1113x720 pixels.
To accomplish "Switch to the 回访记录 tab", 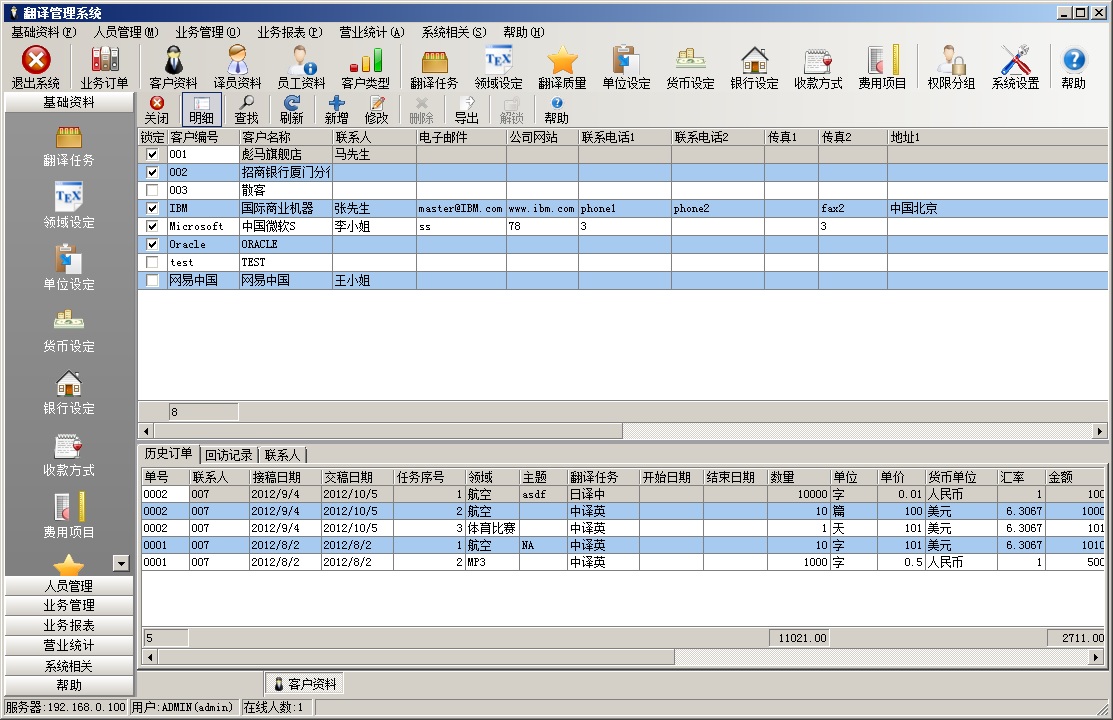I will click(x=228, y=455).
